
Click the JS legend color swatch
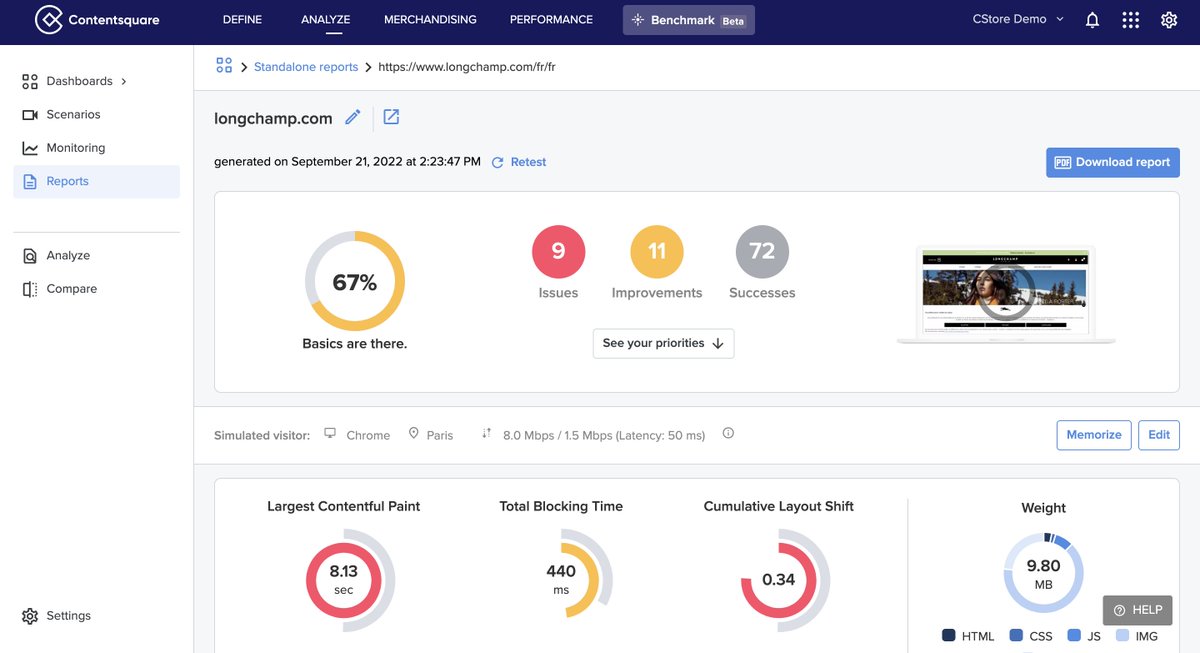click(x=1074, y=636)
